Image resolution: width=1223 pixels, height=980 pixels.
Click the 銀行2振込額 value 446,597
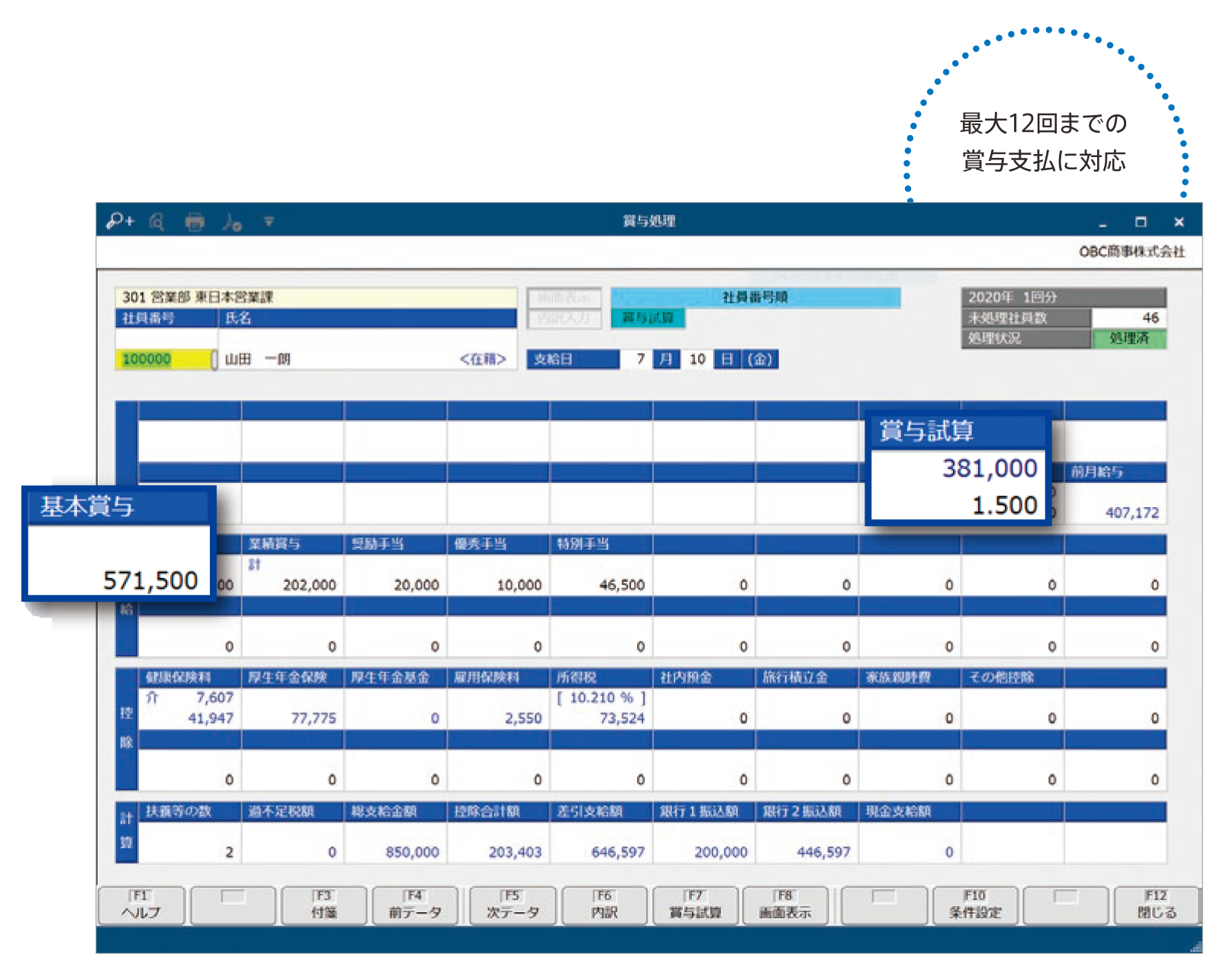[823, 852]
